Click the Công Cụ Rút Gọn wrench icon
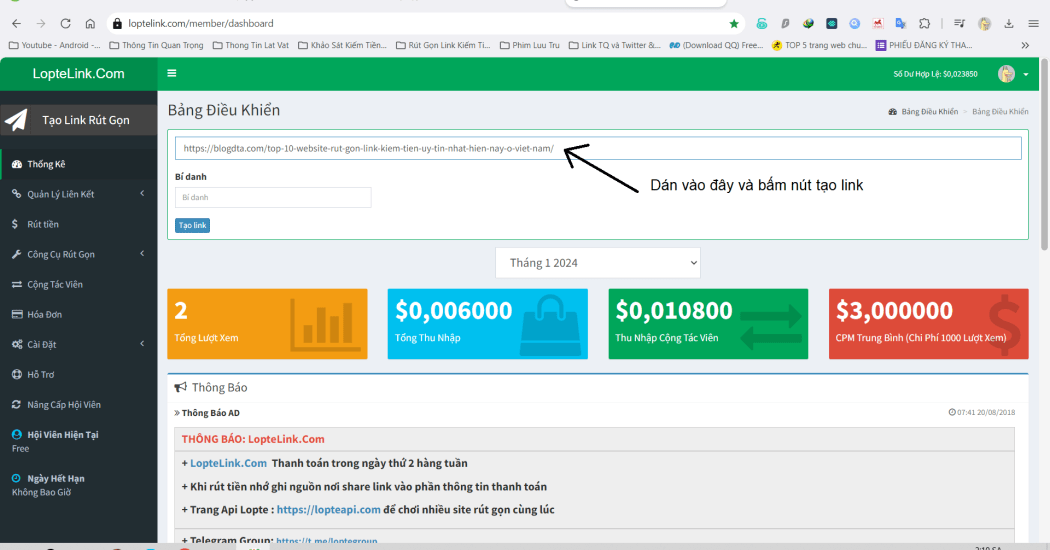Image resolution: width=1050 pixels, height=550 pixels. point(17,255)
